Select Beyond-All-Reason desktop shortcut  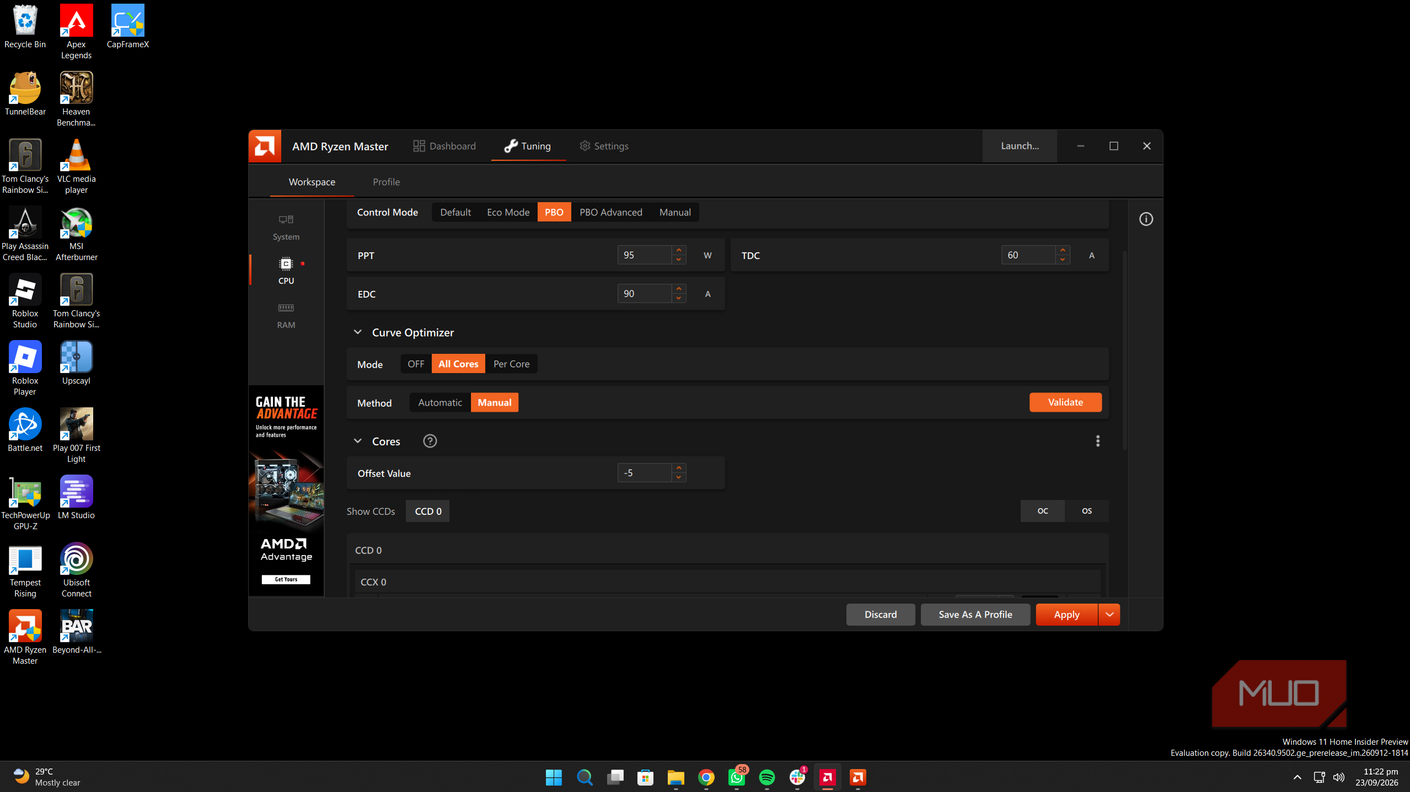(x=76, y=632)
